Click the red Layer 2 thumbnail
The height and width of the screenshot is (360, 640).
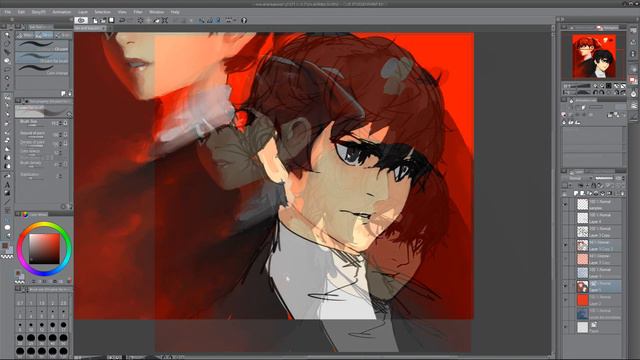tap(582, 300)
